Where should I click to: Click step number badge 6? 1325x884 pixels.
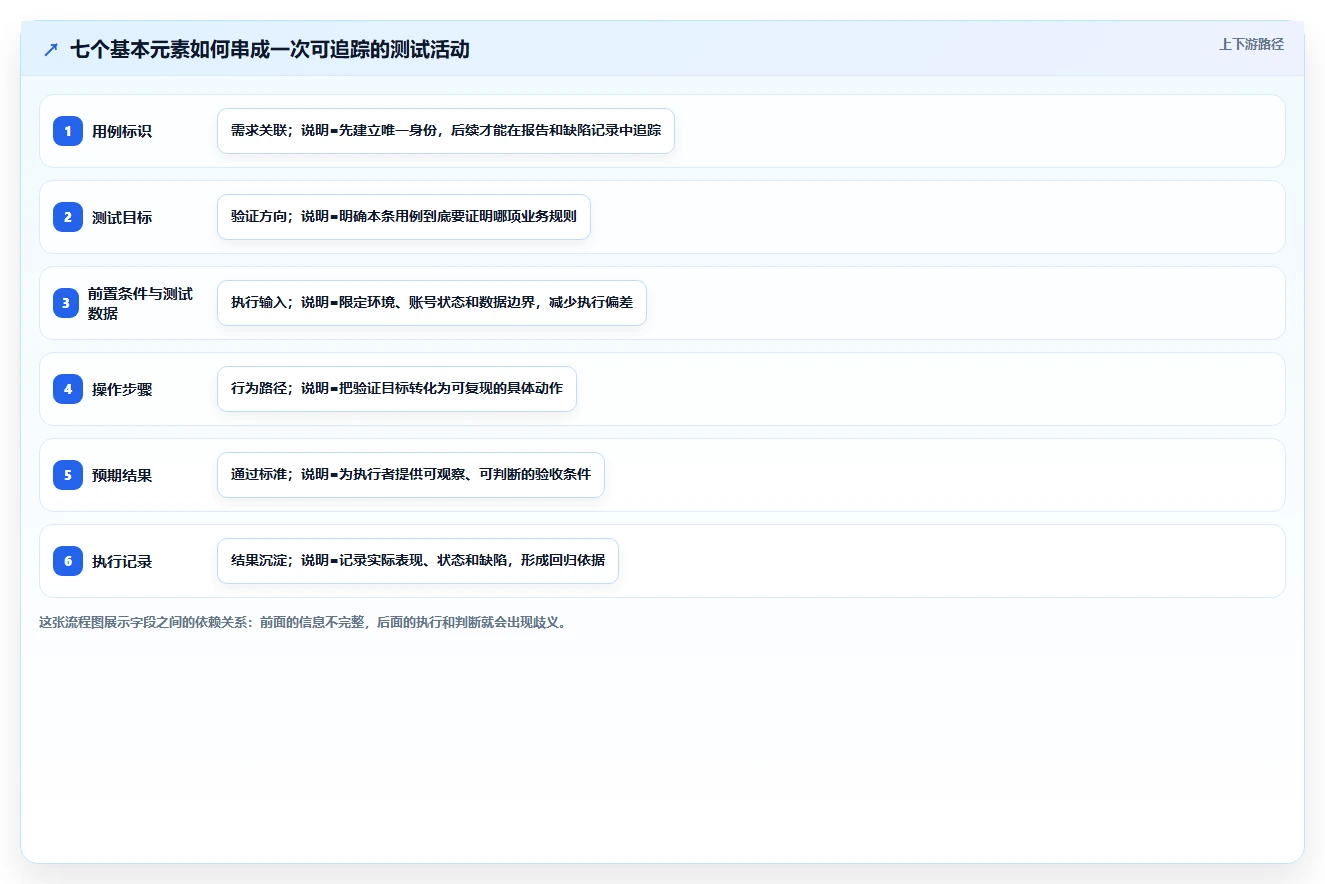[68, 561]
